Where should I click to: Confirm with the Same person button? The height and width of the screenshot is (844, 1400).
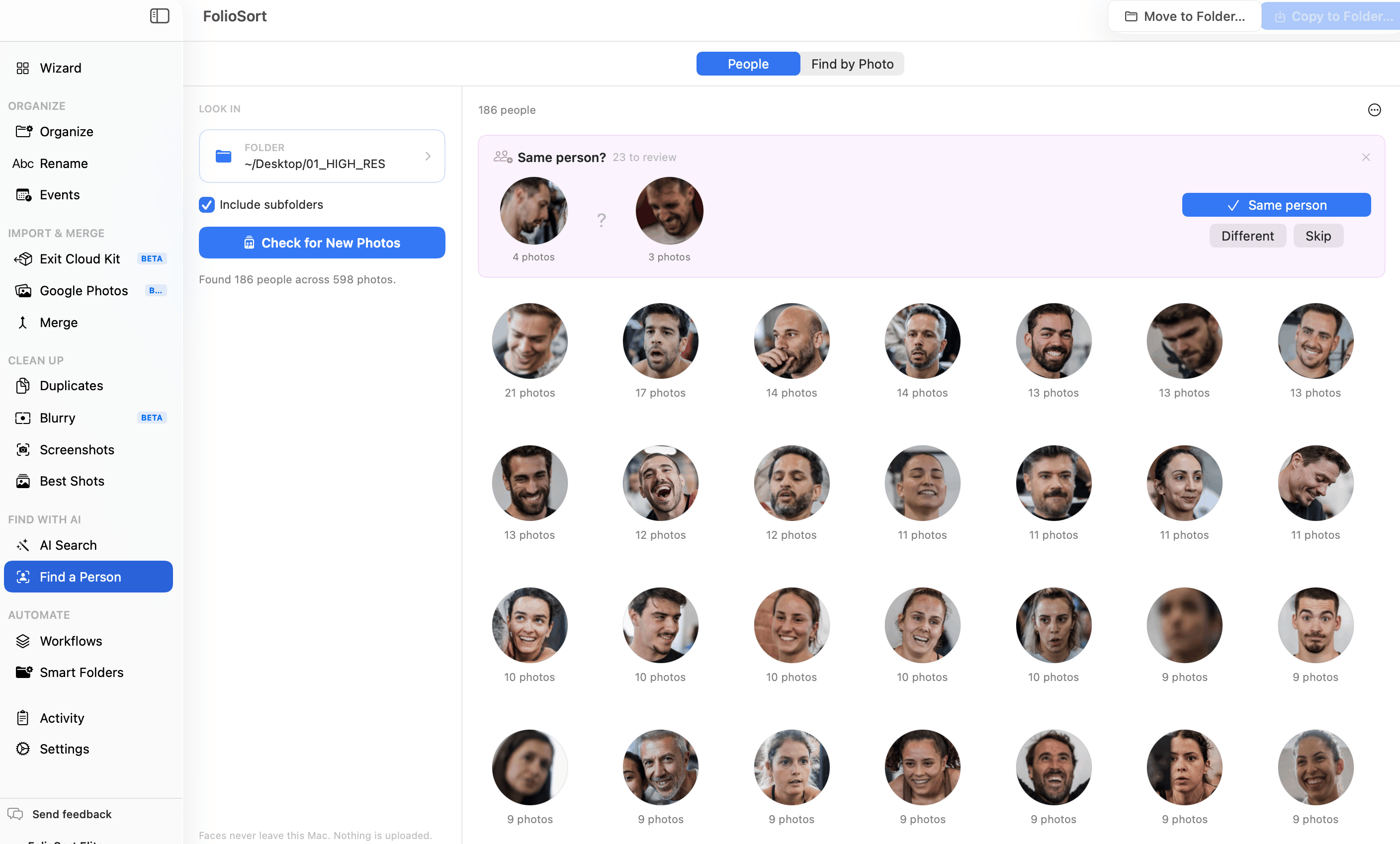(1276, 205)
